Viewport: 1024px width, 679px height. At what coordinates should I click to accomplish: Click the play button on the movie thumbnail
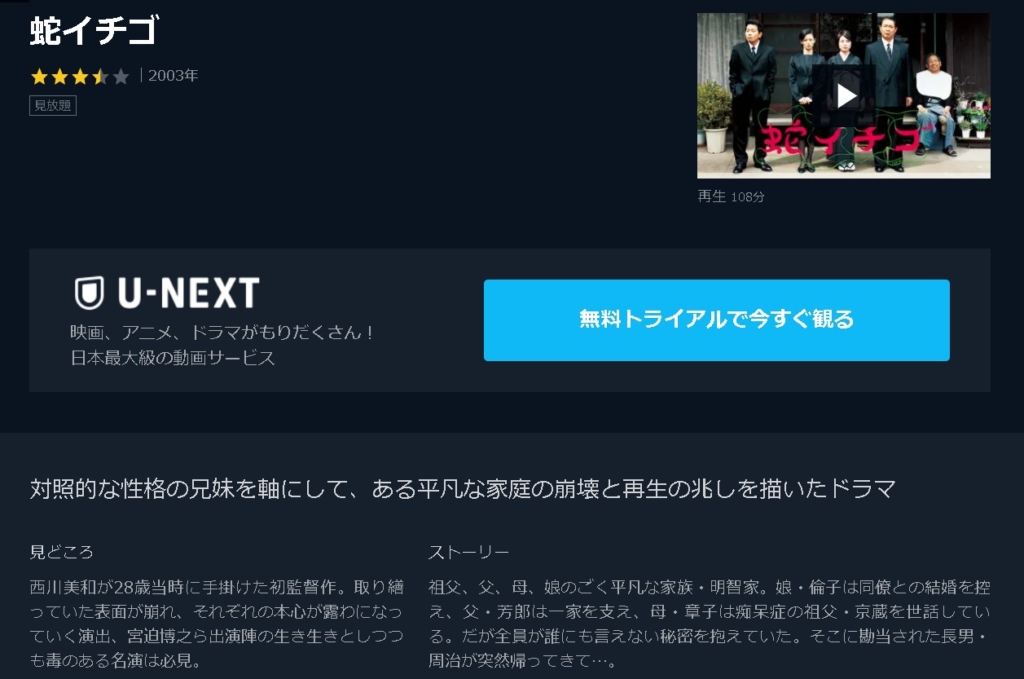[846, 96]
